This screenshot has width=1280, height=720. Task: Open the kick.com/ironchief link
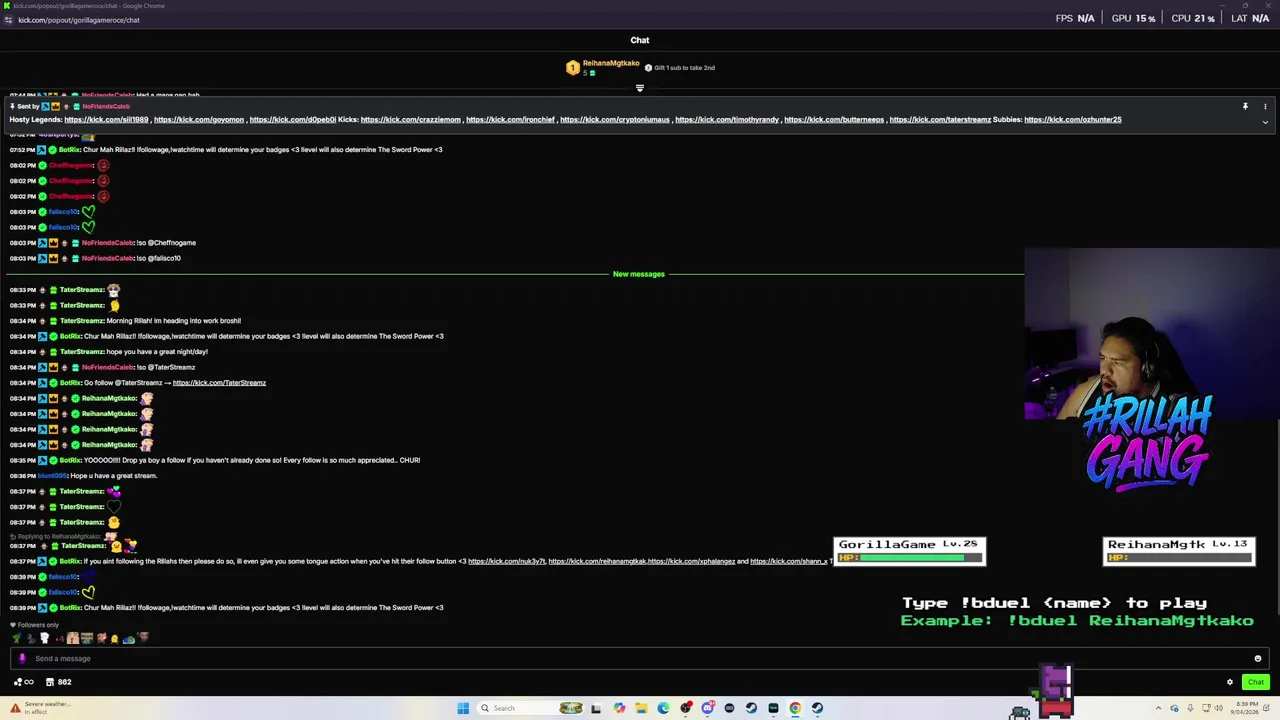(x=510, y=120)
